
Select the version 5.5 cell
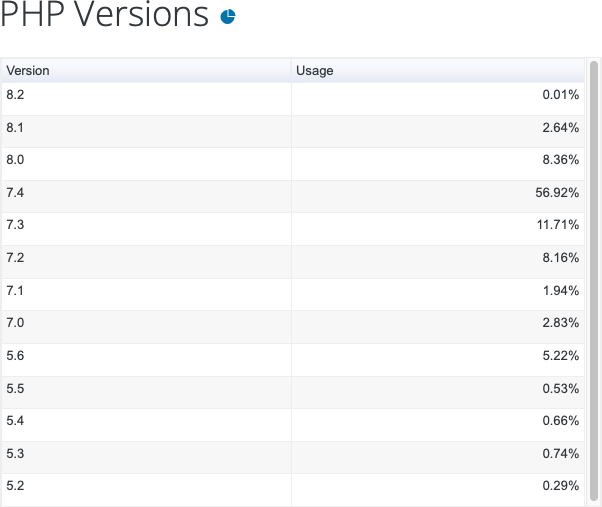coord(146,393)
